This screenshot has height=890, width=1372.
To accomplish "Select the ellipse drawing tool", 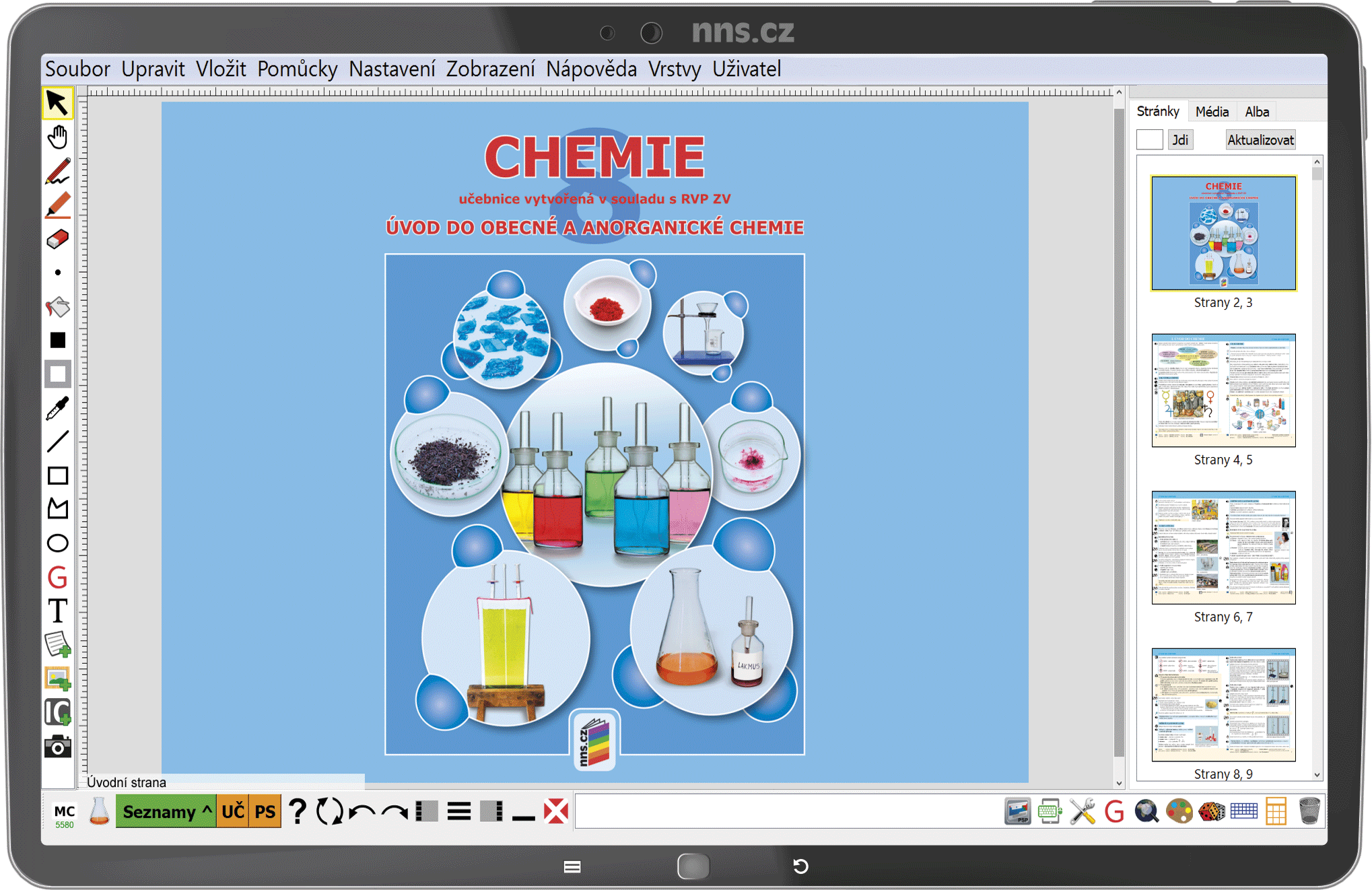I will click(58, 543).
